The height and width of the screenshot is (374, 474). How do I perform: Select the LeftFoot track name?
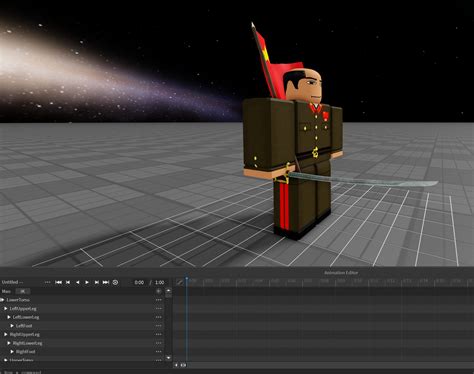[x=24, y=326]
